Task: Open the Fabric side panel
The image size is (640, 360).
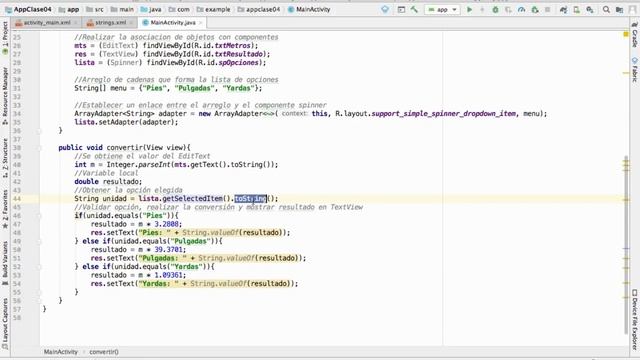Action: point(635,70)
